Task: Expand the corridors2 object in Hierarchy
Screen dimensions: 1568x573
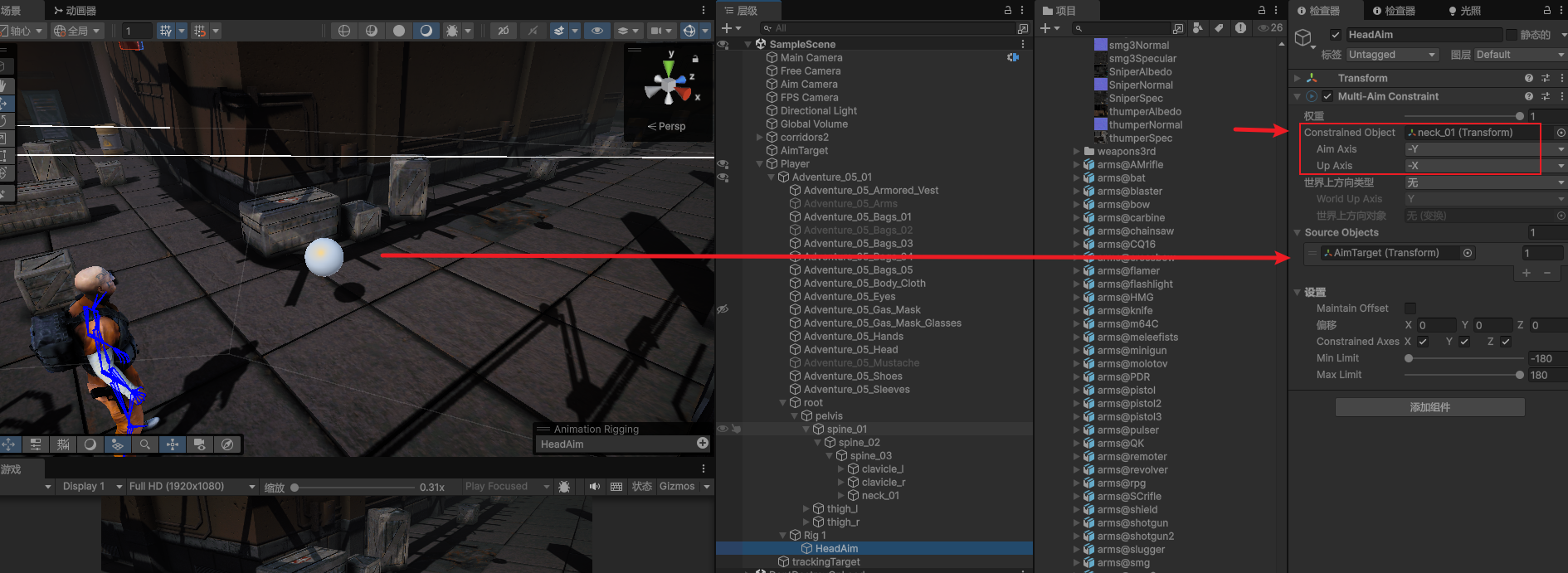Action: [759, 138]
